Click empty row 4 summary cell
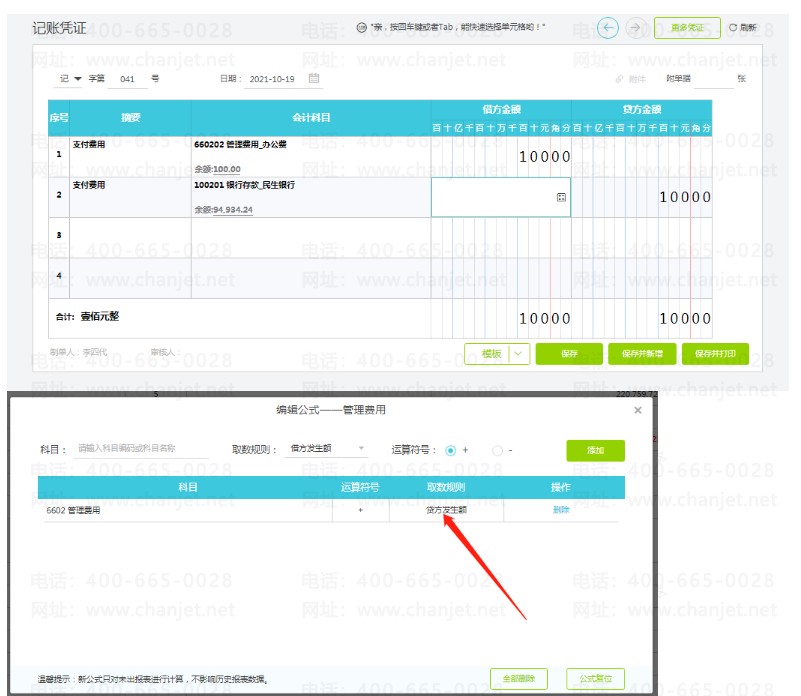 (x=130, y=278)
